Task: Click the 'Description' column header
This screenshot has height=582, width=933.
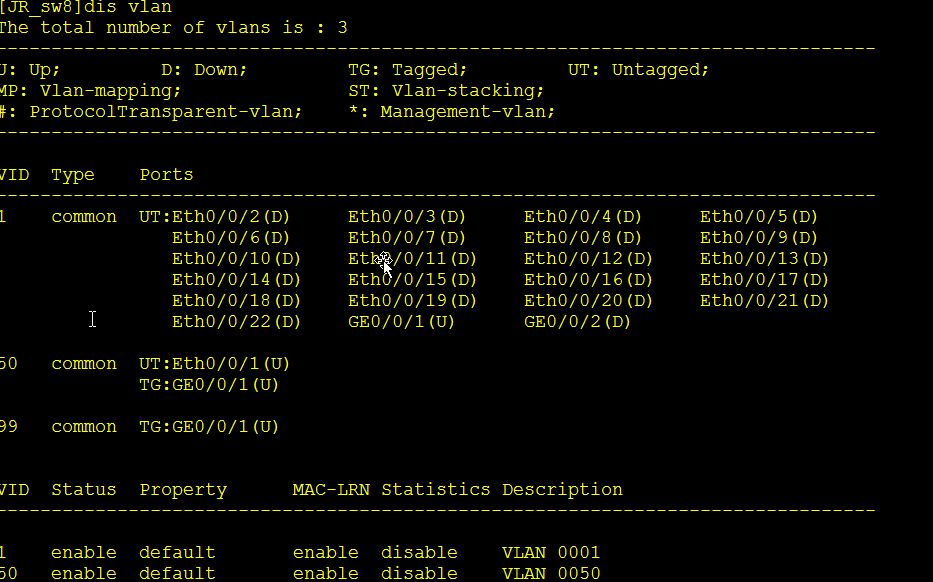Action: 562,490
